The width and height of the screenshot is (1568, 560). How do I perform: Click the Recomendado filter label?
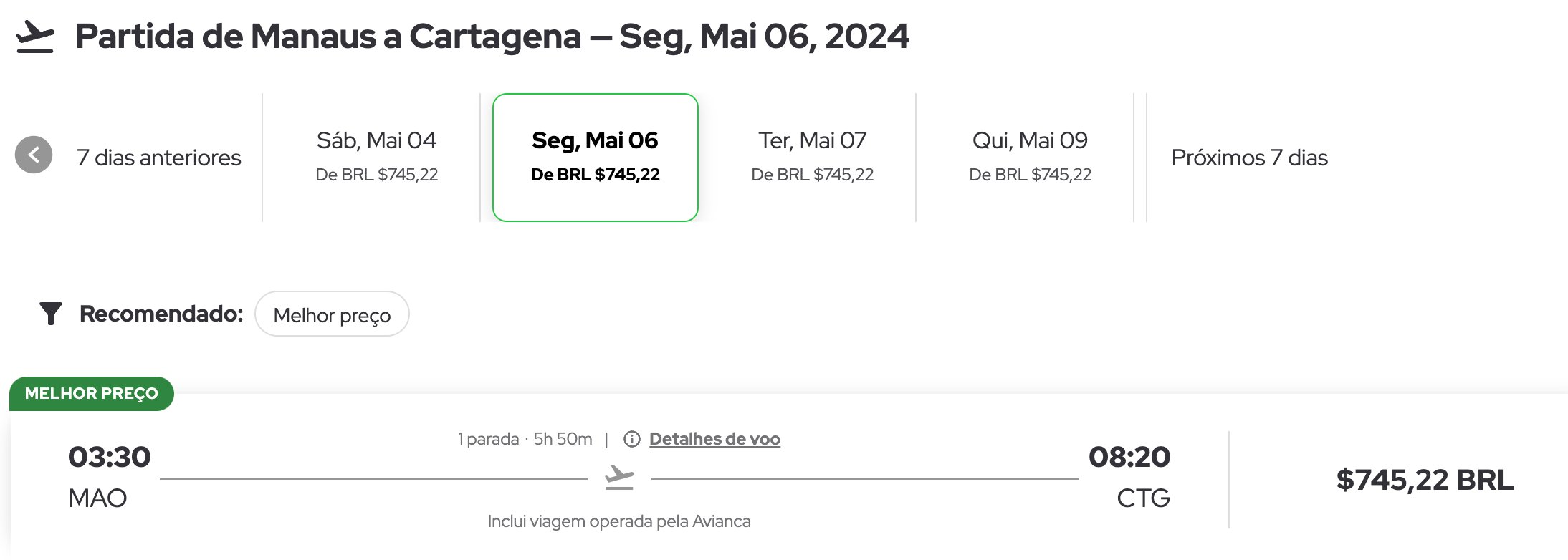pyautogui.click(x=161, y=314)
